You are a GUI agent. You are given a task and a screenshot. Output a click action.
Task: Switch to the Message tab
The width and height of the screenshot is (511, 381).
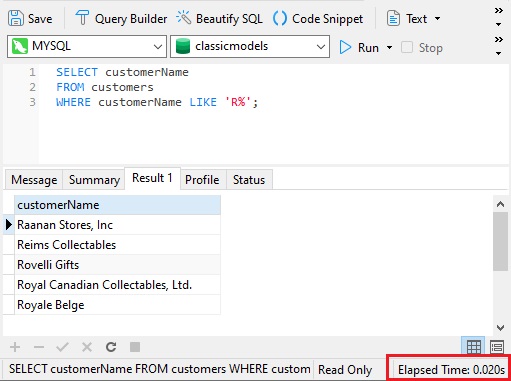click(x=34, y=180)
